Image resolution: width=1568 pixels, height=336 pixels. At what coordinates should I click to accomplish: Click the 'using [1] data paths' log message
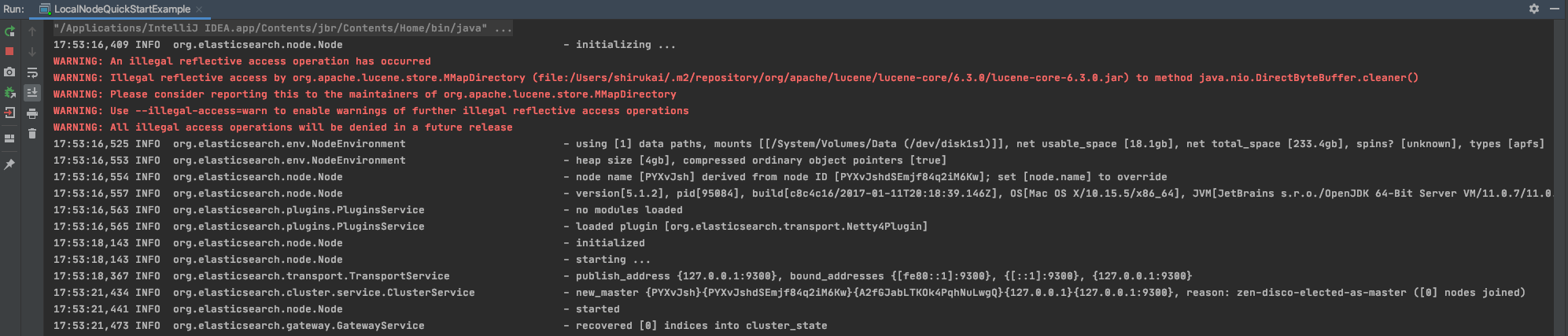point(1060,144)
